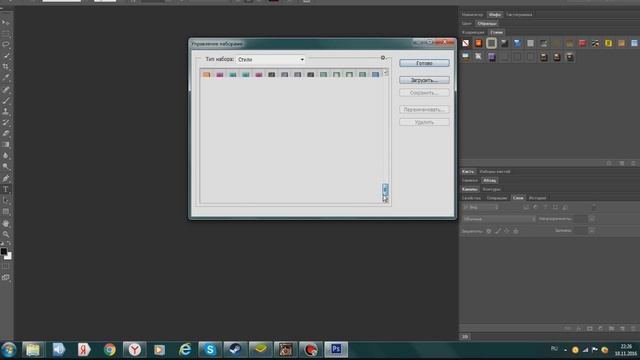Switch to the 'История' tab
The image size is (640, 360).
pyautogui.click(x=537, y=198)
